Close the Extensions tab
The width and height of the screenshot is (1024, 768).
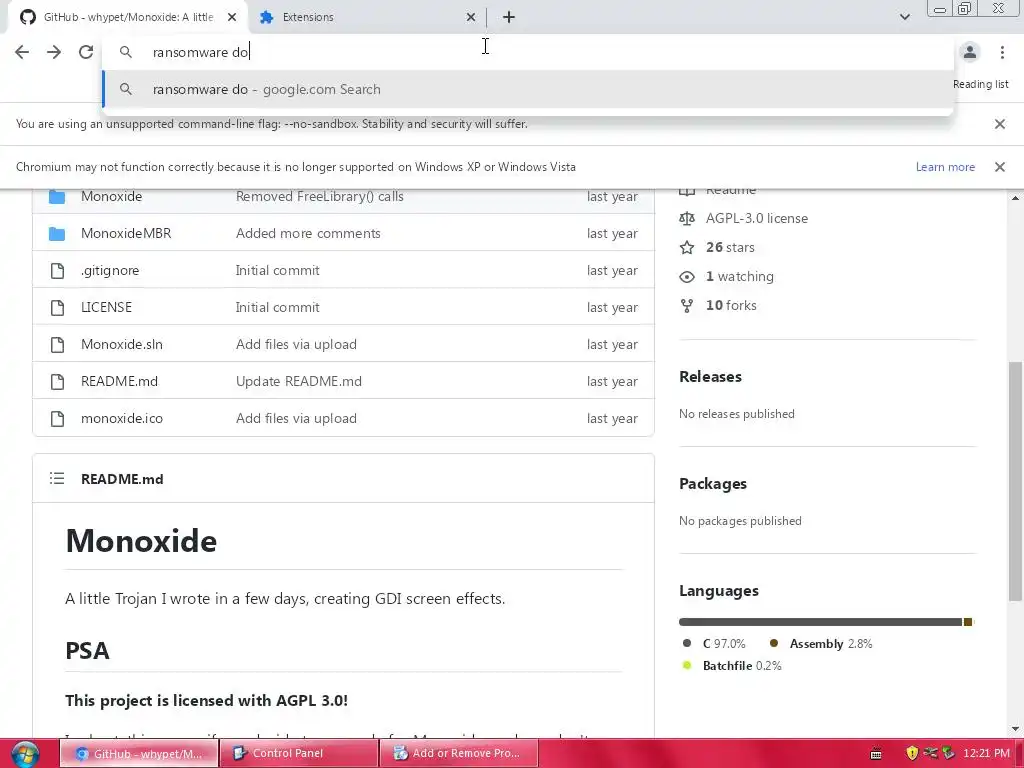pyautogui.click(x=471, y=17)
